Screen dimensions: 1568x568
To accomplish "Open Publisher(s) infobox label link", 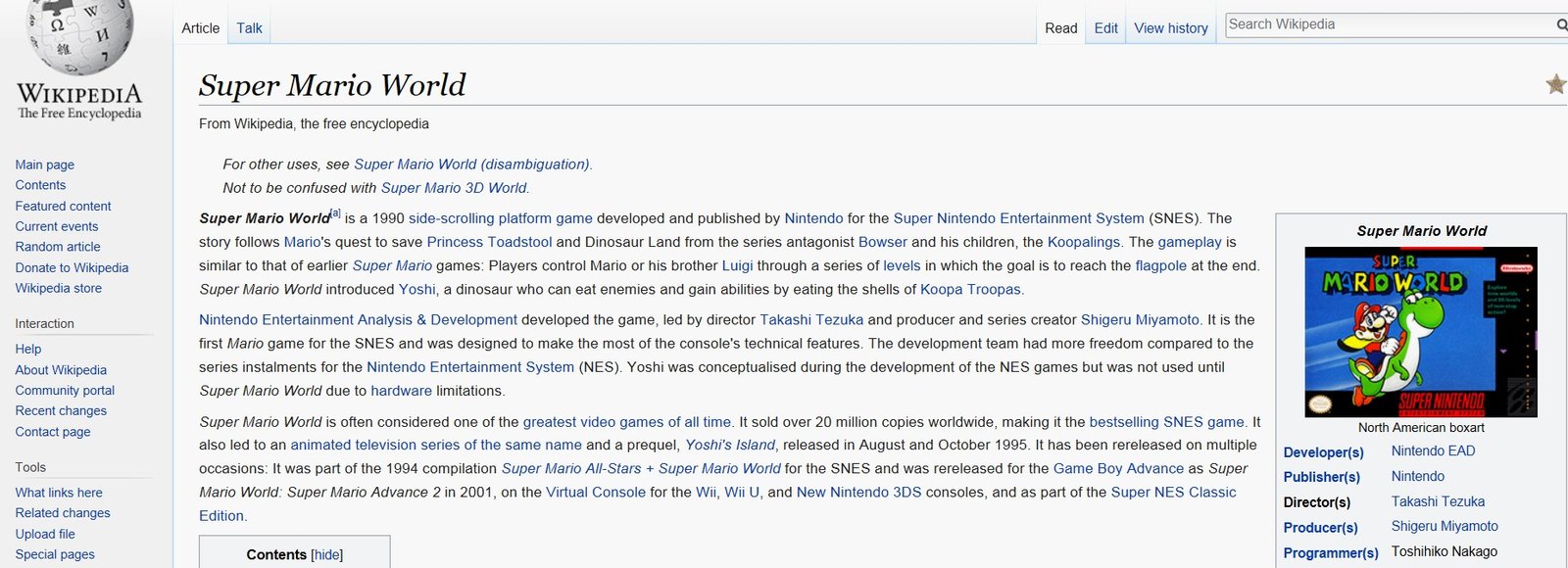I will pos(1321,477).
